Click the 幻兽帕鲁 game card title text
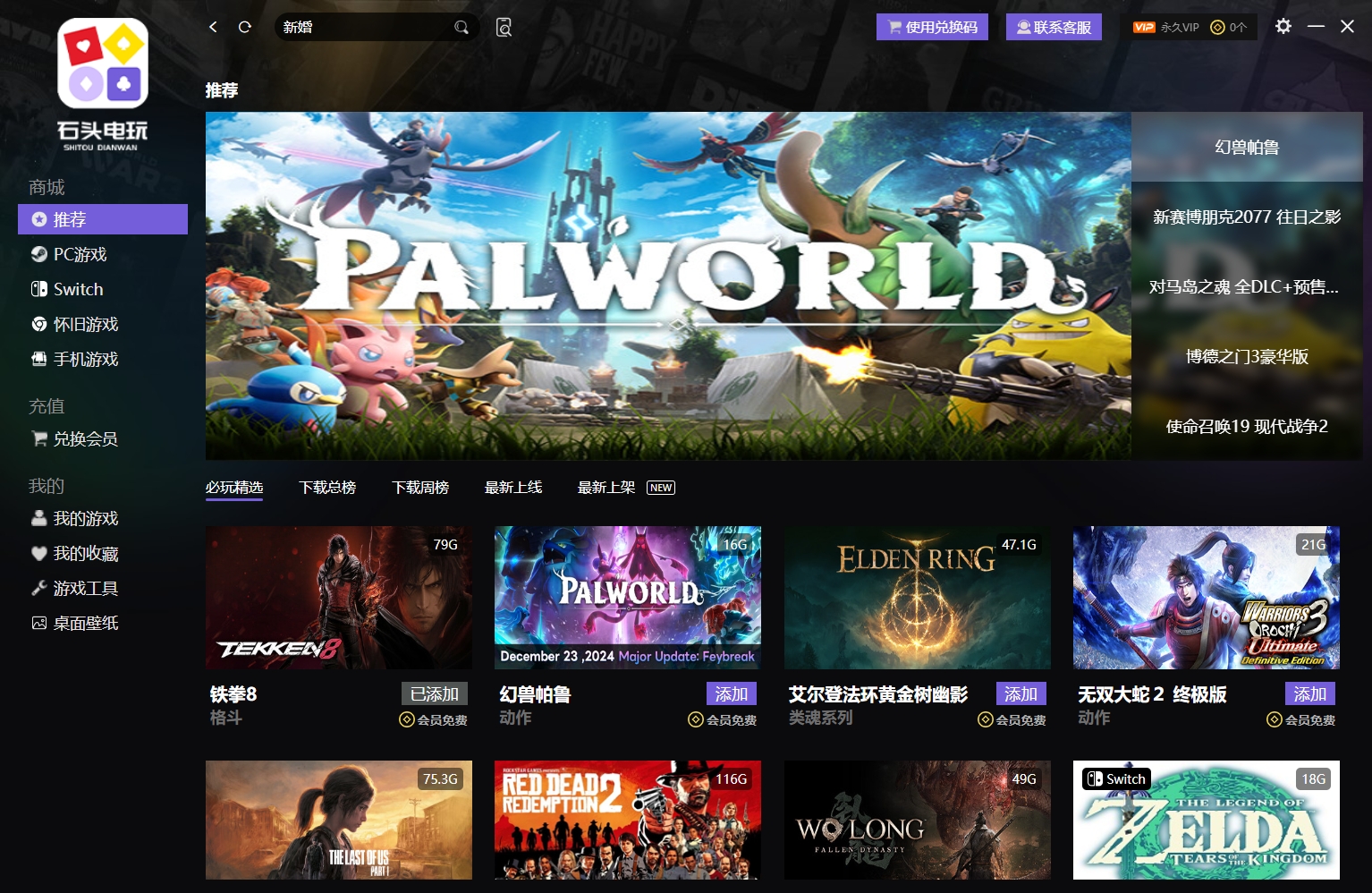This screenshot has width=1372, height=893. (535, 694)
